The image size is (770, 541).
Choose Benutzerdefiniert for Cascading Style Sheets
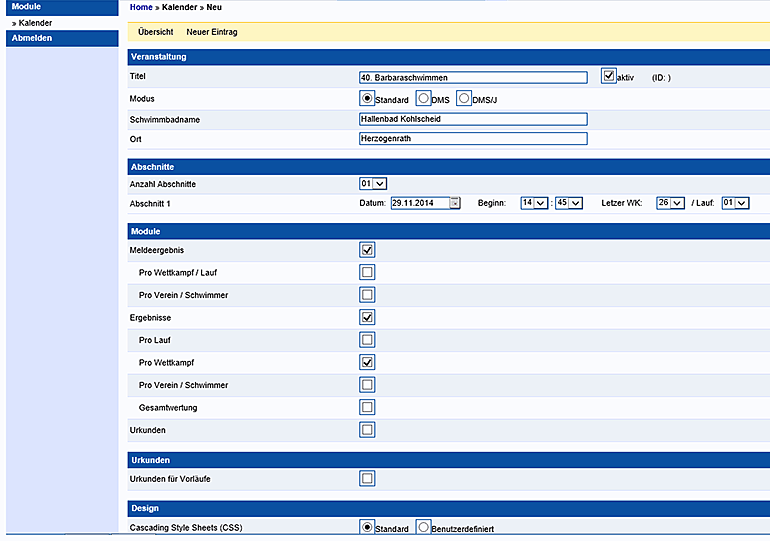(x=423, y=527)
